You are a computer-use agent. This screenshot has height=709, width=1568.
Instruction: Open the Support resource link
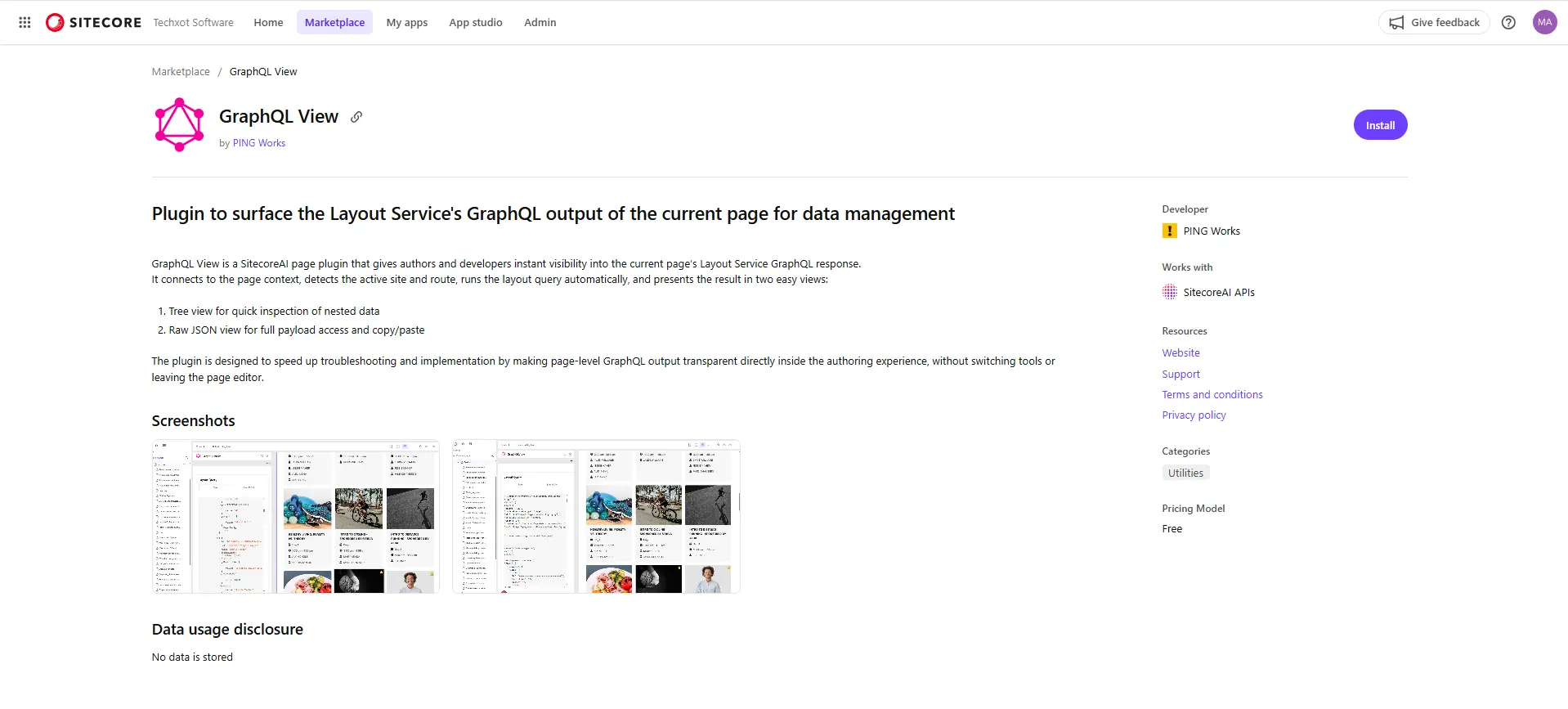[x=1181, y=375]
